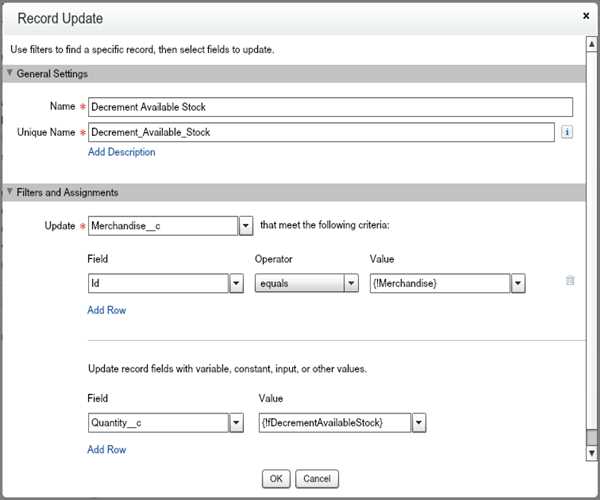Click the info icon beside Unique Name
Viewport: 600px width, 500px height.
[566, 132]
